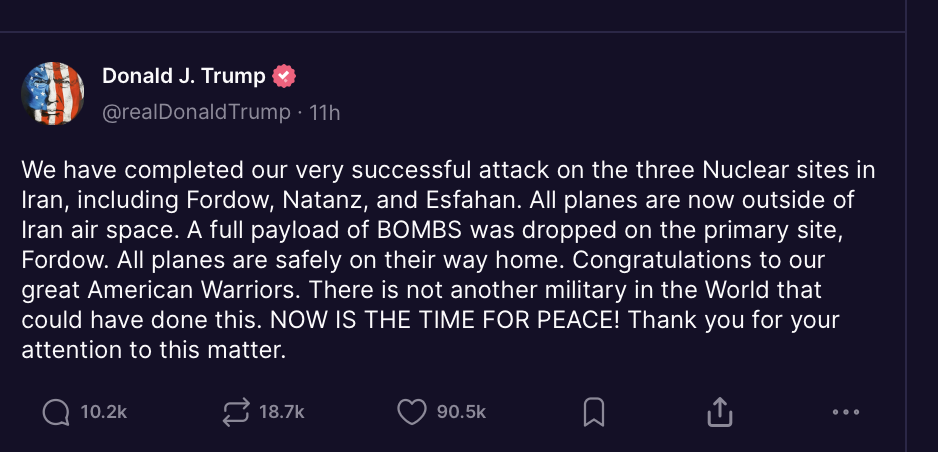
Task: Click the 18.7k ReTruth count
Action: [281, 411]
